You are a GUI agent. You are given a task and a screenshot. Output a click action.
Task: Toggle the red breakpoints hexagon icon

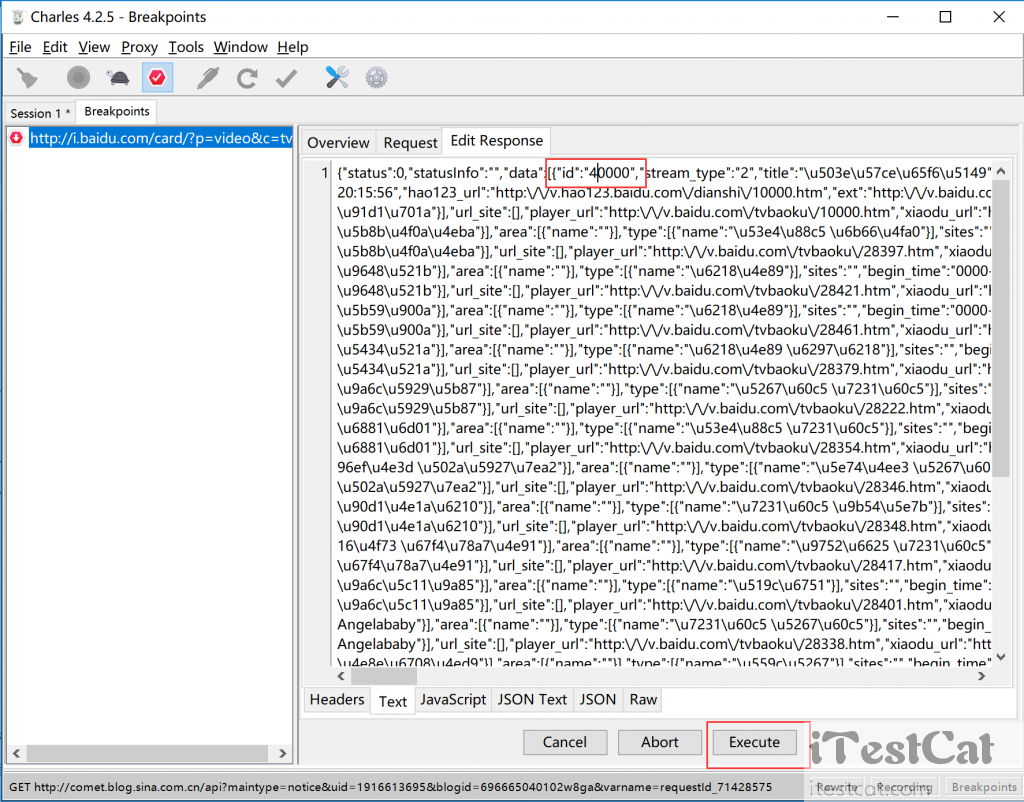(x=157, y=77)
